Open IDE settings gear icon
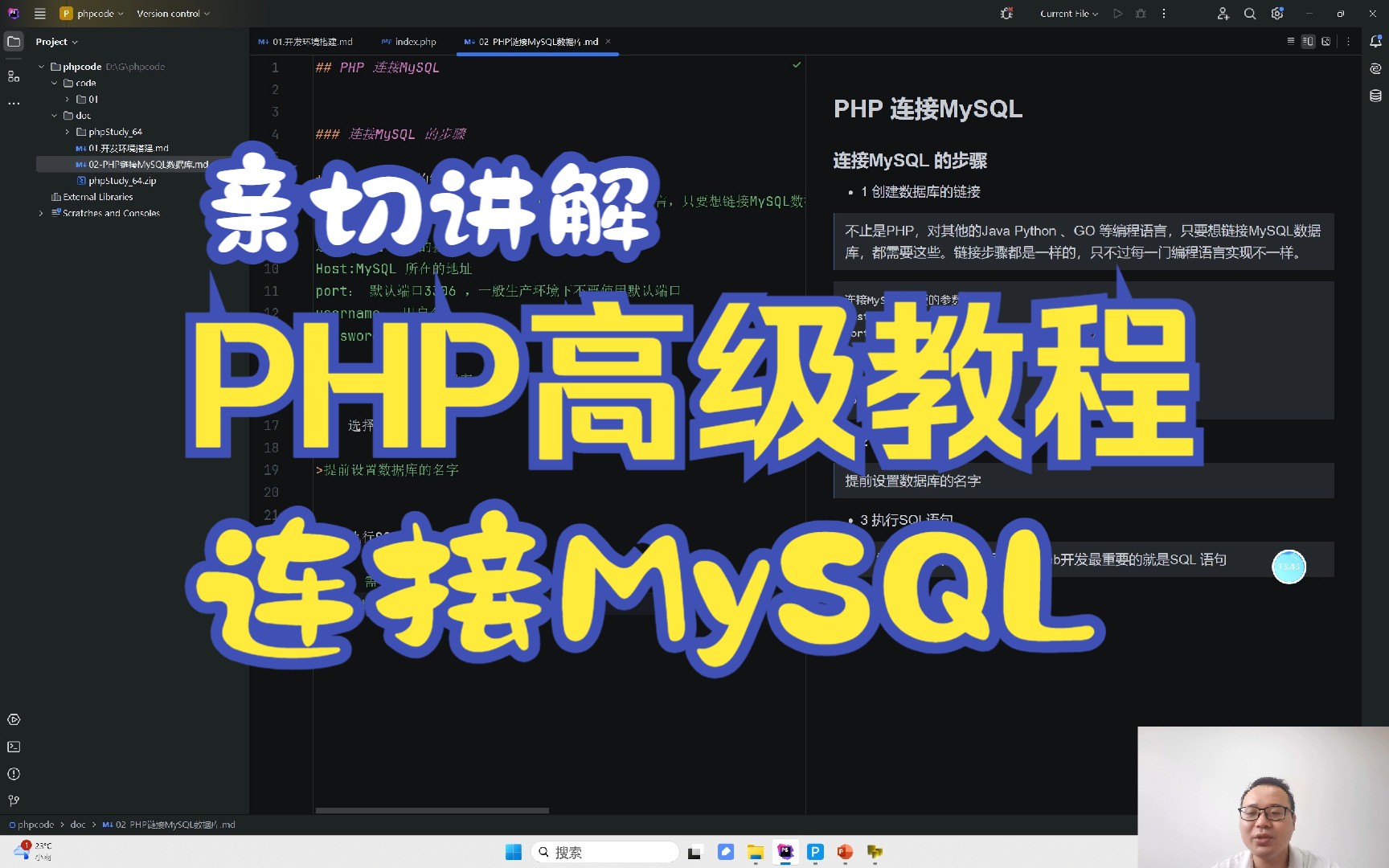Viewport: 1389px width, 868px height. coord(1277,14)
